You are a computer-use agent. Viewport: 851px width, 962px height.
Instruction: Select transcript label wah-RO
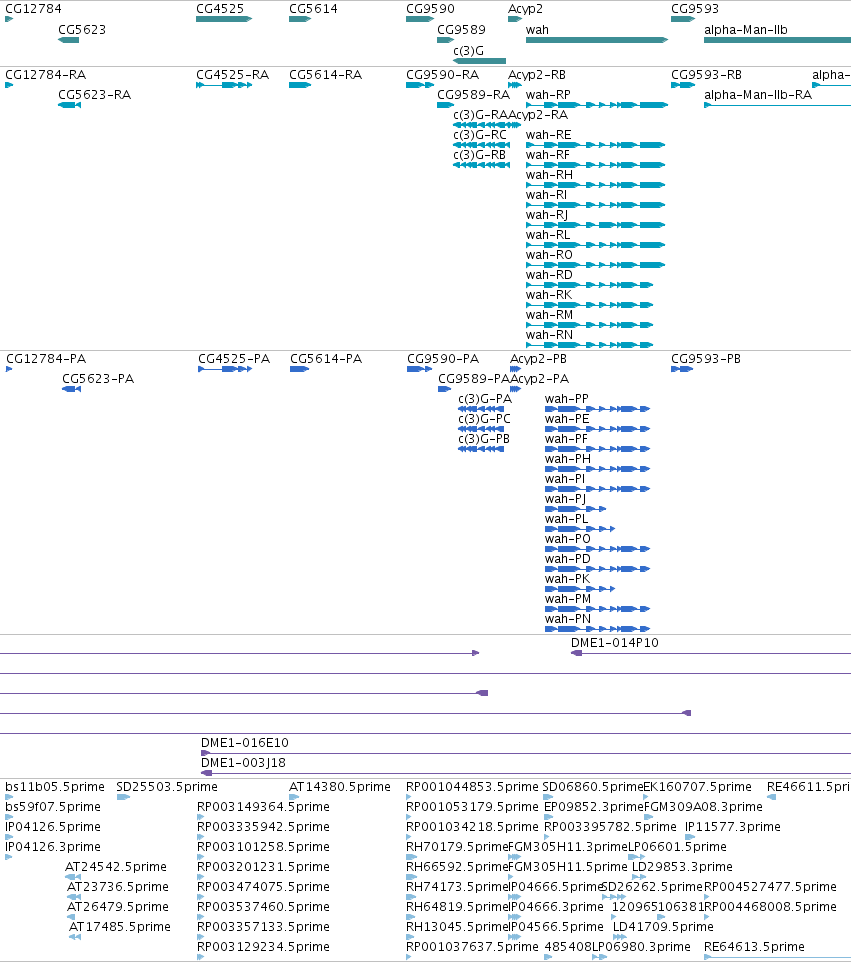click(x=549, y=255)
